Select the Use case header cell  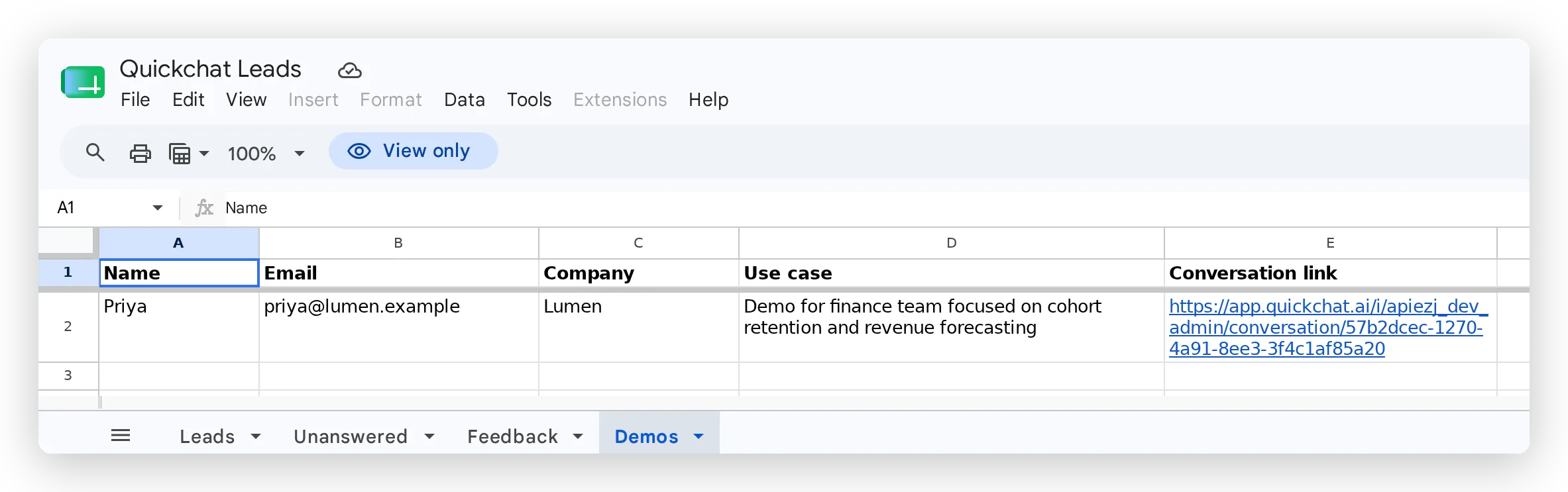[x=951, y=273]
